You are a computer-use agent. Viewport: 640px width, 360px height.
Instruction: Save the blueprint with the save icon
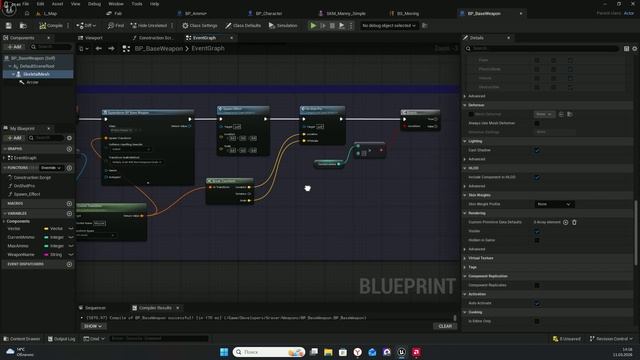point(9,26)
